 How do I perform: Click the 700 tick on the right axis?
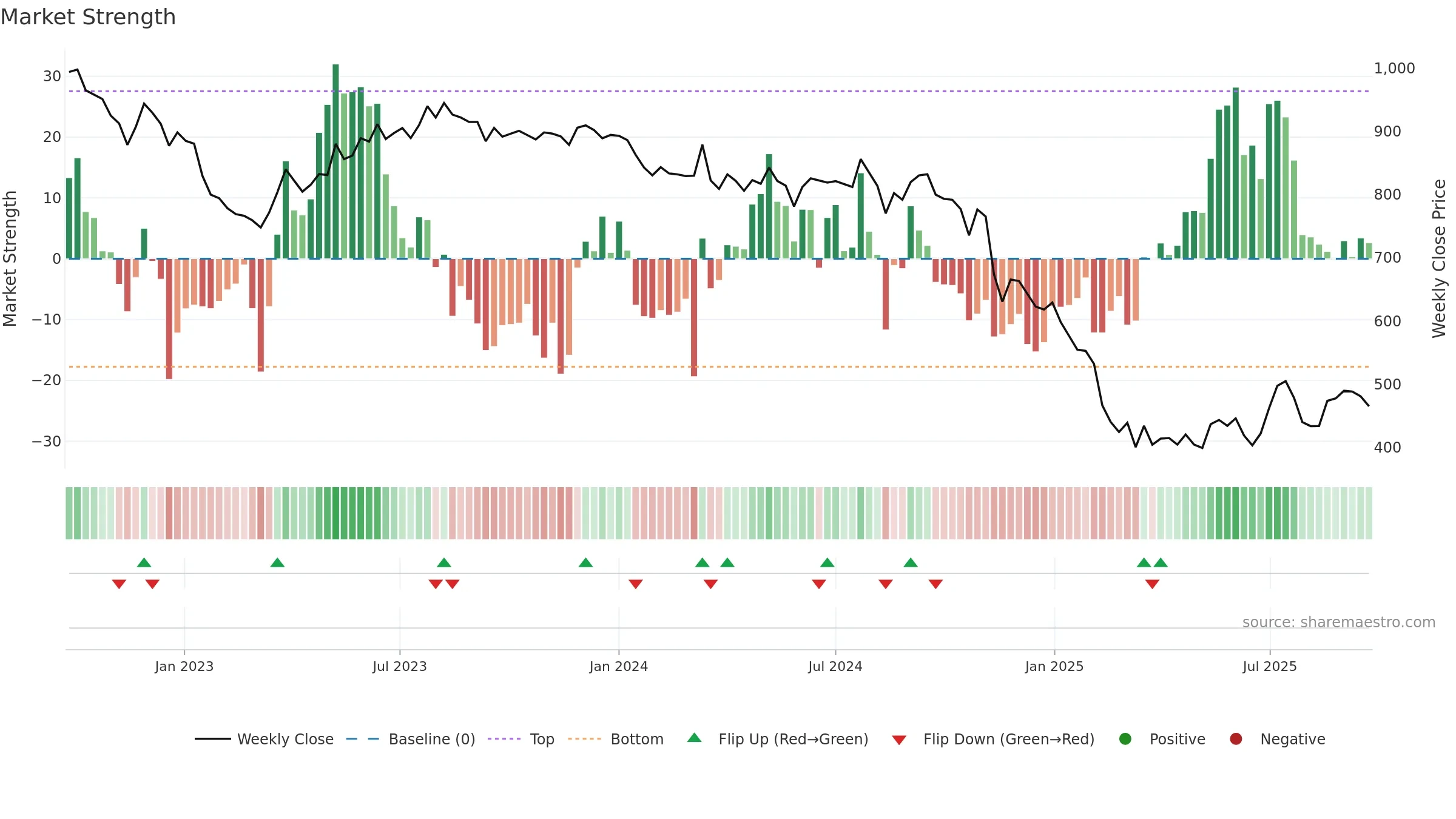1387,258
